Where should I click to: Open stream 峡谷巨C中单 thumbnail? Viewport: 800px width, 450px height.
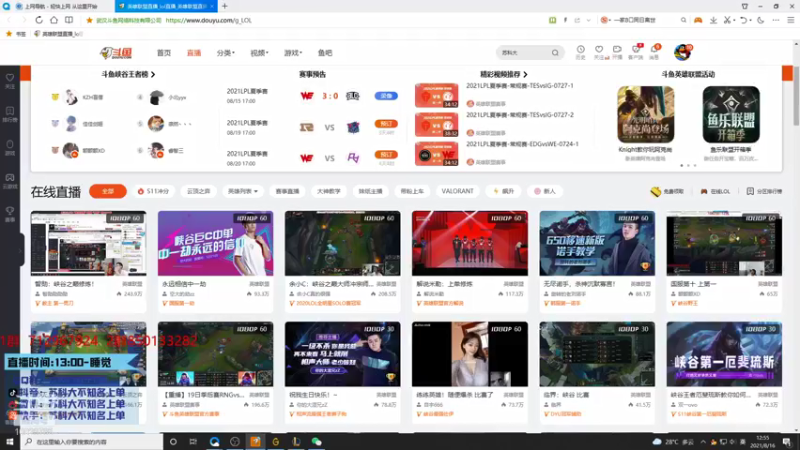coord(215,243)
